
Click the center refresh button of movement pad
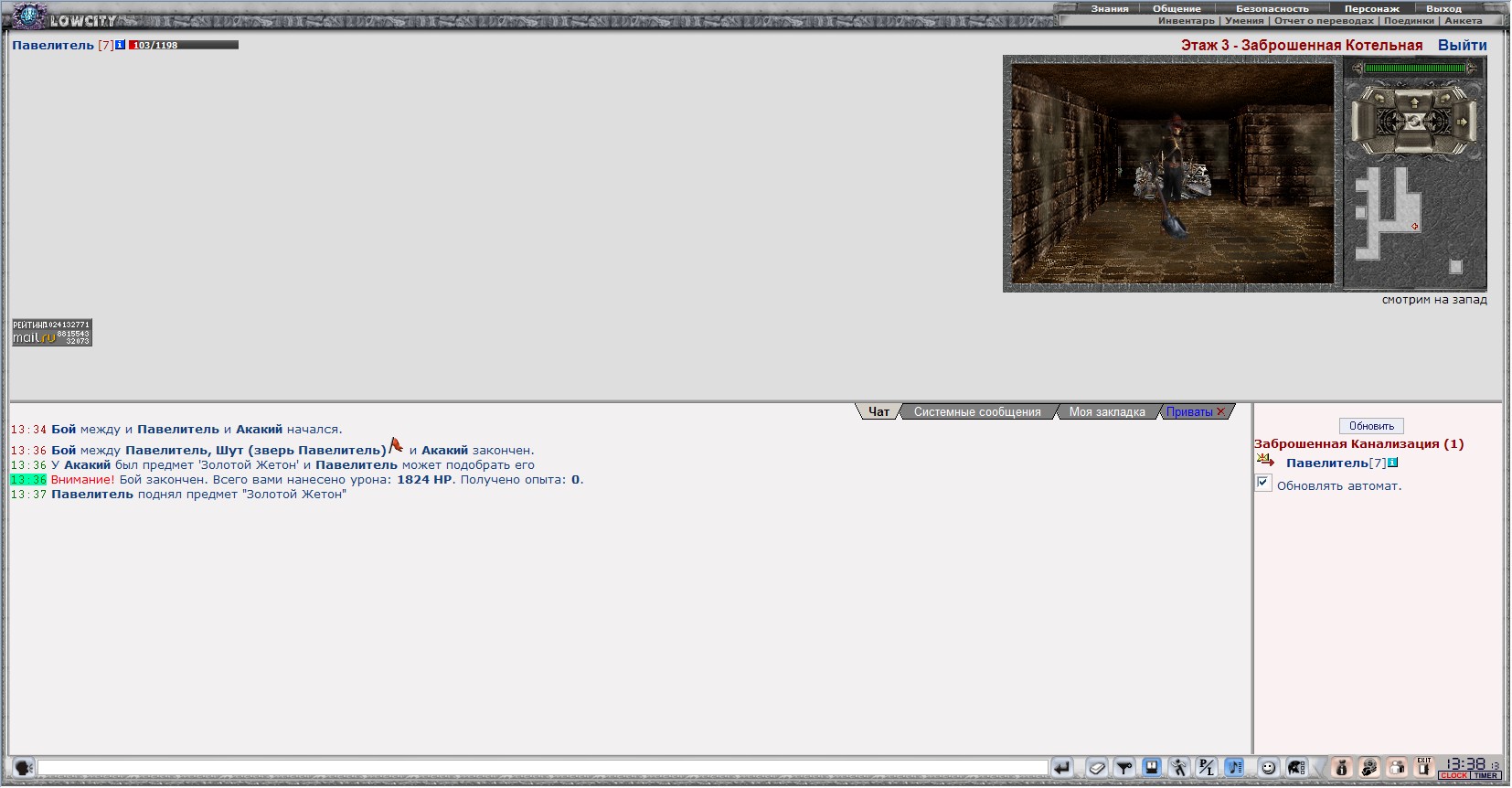(1414, 122)
